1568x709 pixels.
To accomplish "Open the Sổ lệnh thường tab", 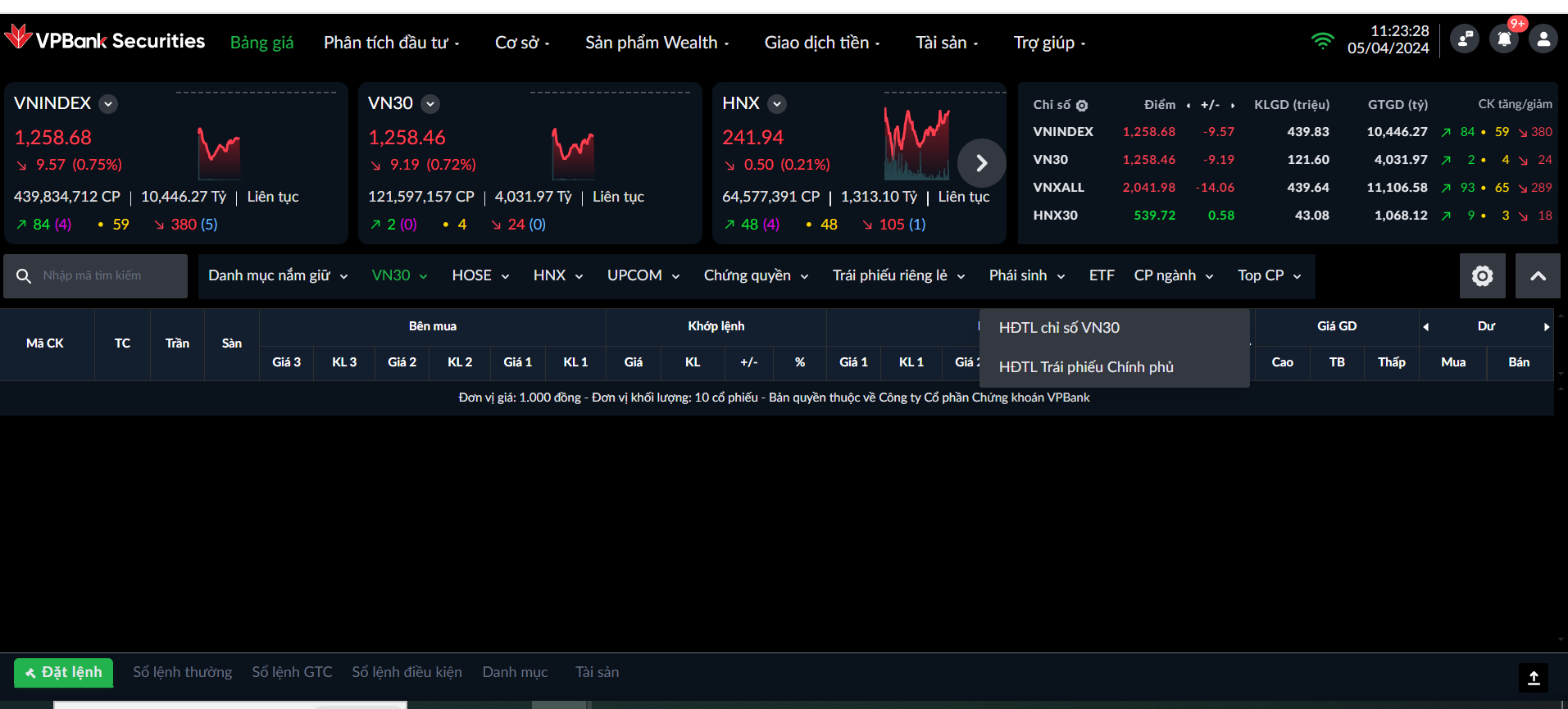I will (x=183, y=672).
